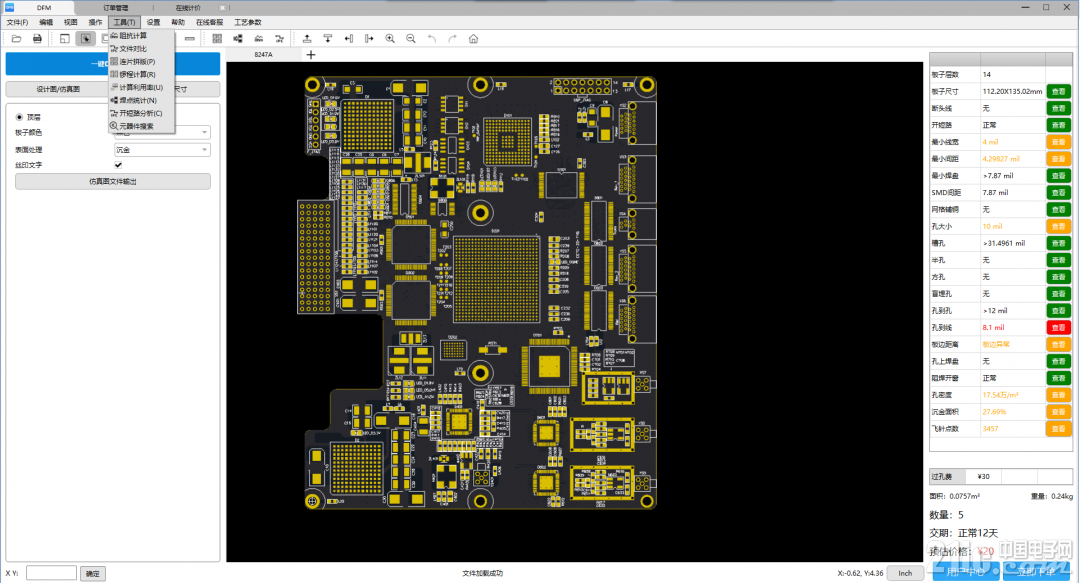Click the DFM app logo icon
The width and height of the screenshot is (1080, 583).
[x=10, y=7]
